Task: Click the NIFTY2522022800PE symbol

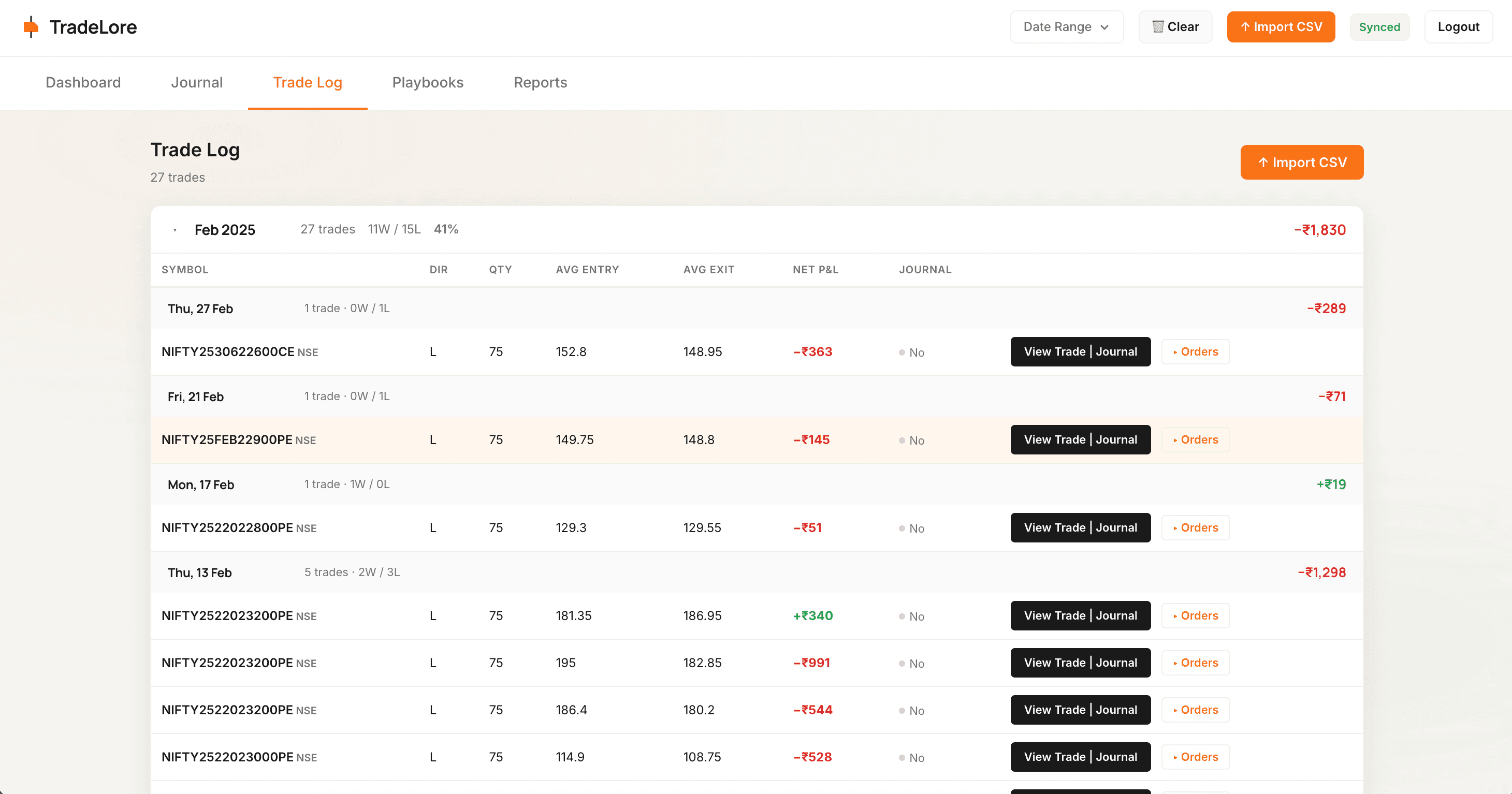Action: [227, 527]
